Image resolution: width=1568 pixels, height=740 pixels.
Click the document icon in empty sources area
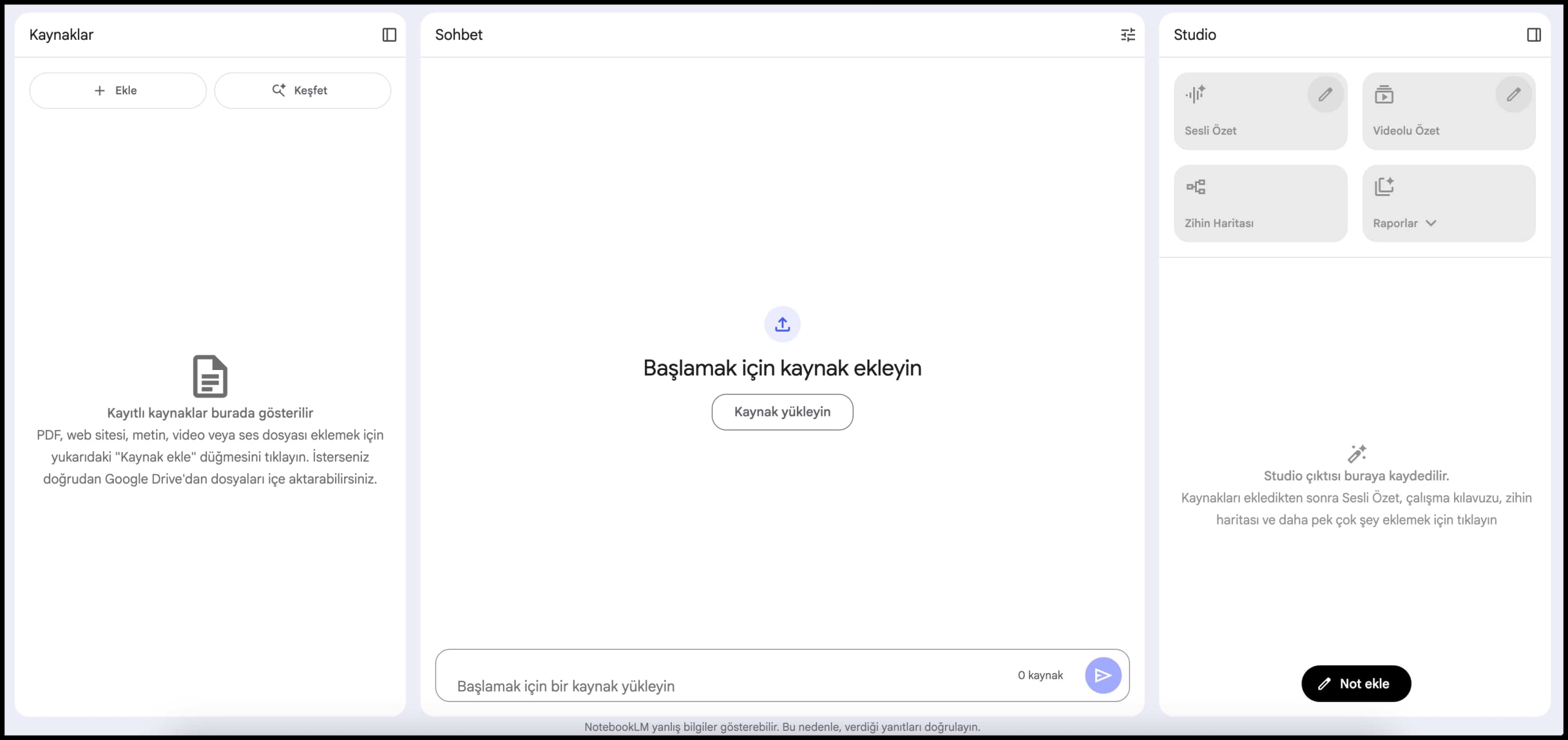coord(210,376)
